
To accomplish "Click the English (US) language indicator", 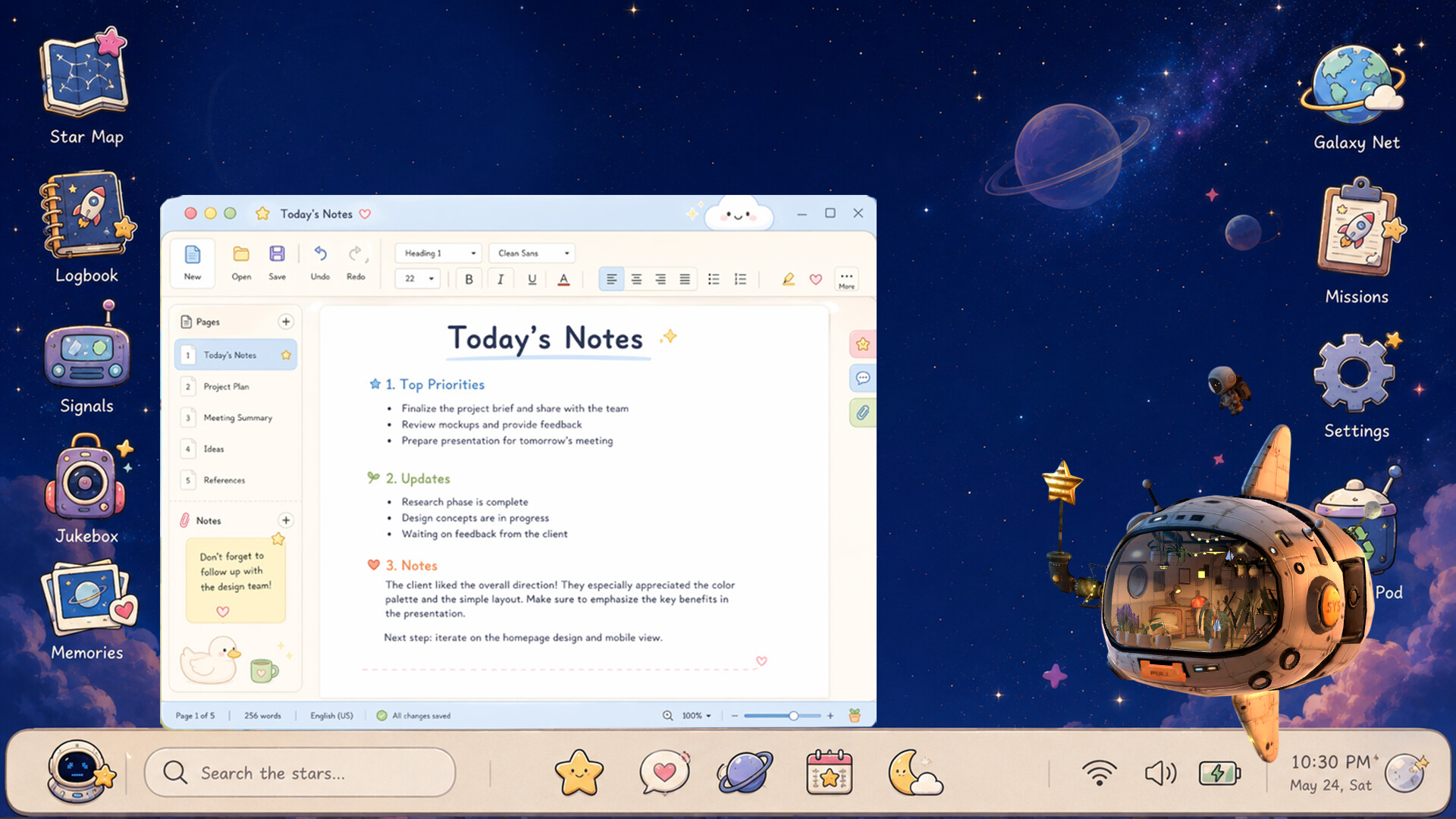I will [x=331, y=715].
